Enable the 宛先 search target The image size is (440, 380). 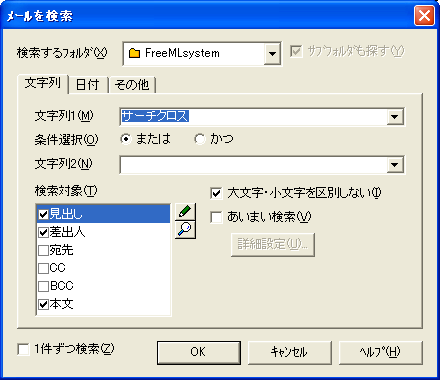(x=44, y=250)
